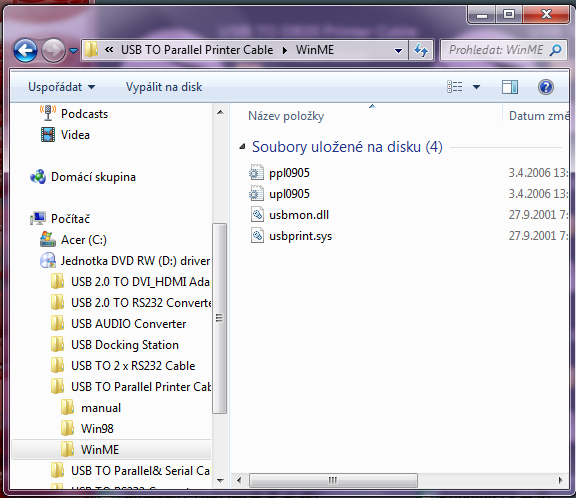Focus the Prohledat: WinME search box
The image size is (576, 498).
tap(496, 50)
